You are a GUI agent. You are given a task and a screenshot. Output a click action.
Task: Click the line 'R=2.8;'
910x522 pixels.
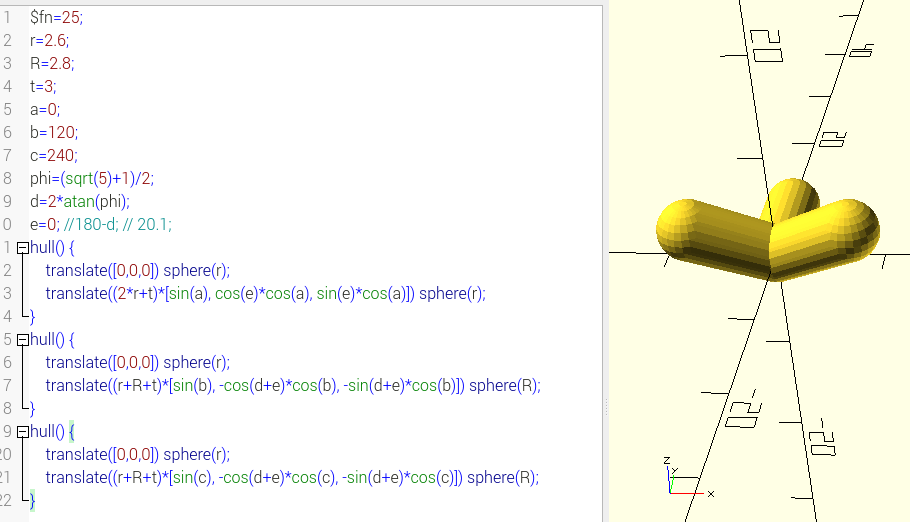[x=52, y=63]
